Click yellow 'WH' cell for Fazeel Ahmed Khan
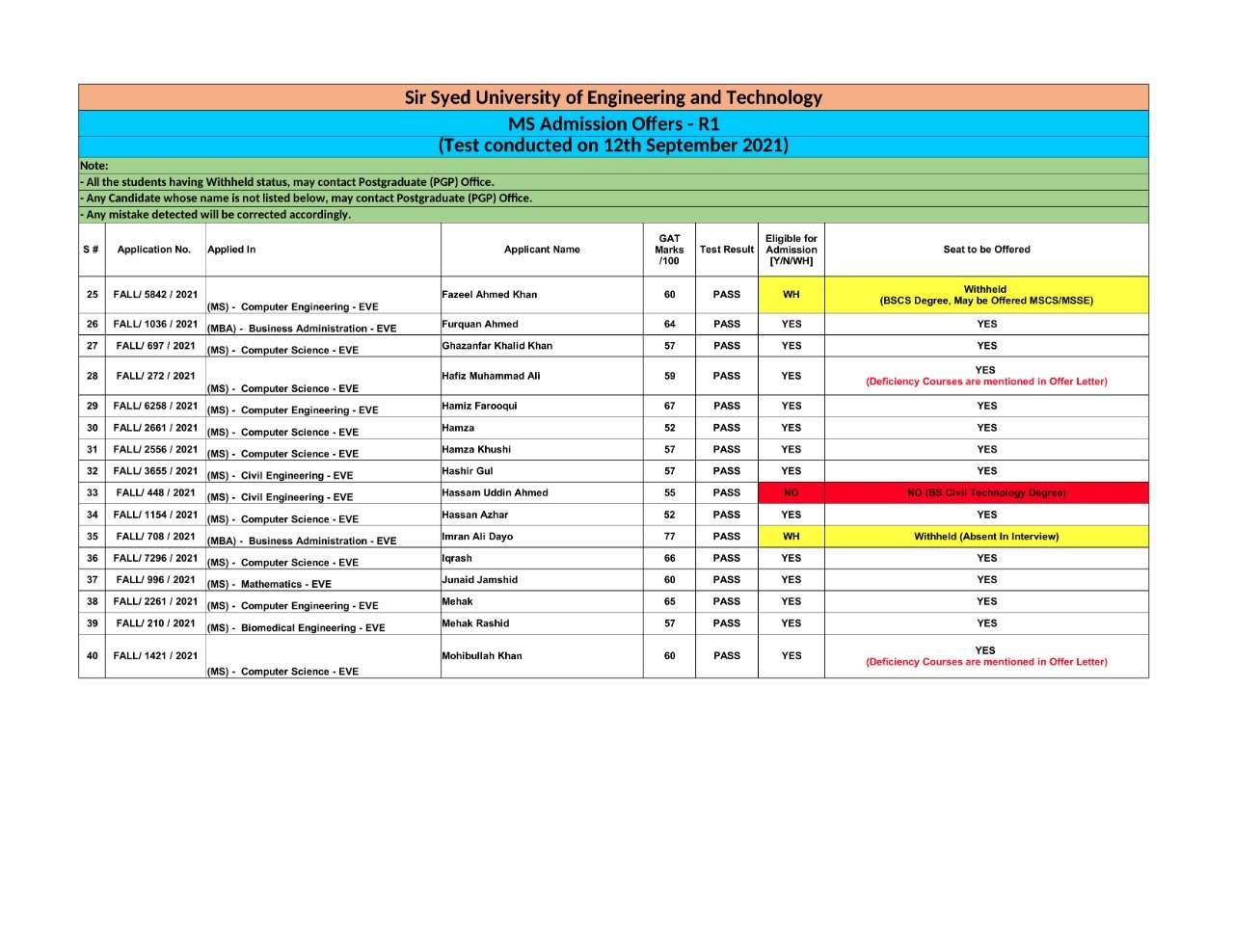1234x952 pixels. tap(791, 295)
